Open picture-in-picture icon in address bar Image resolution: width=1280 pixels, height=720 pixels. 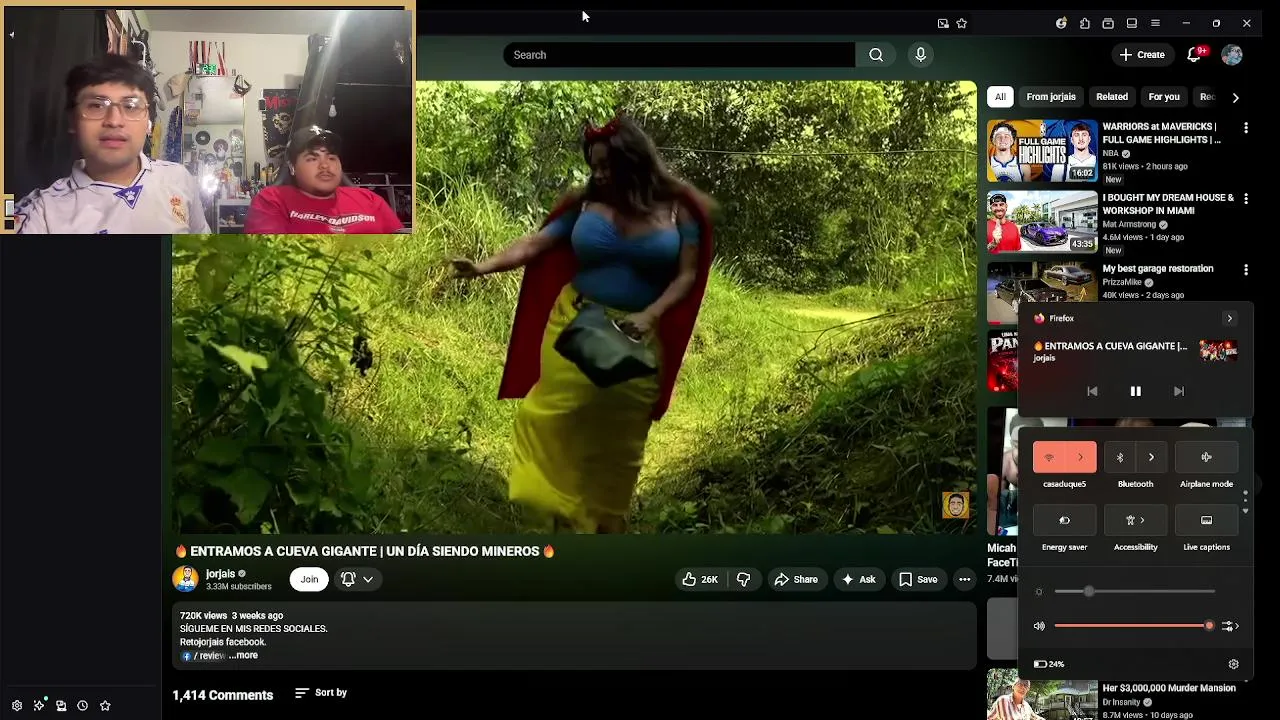(943, 23)
